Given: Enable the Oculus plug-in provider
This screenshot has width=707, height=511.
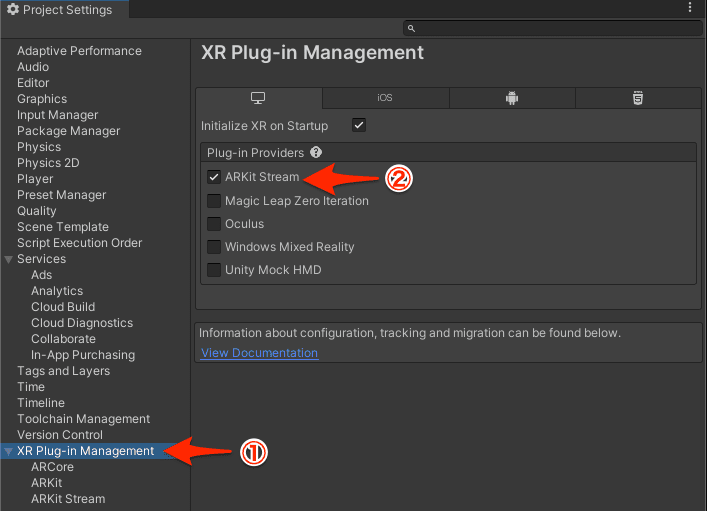Looking at the screenshot, I should click(214, 224).
